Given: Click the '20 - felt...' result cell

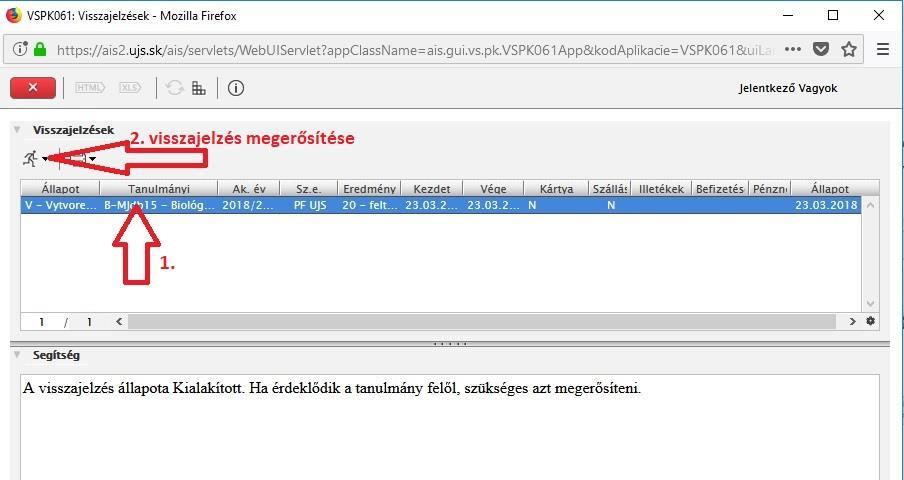Looking at the screenshot, I should (x=369, y=205).
